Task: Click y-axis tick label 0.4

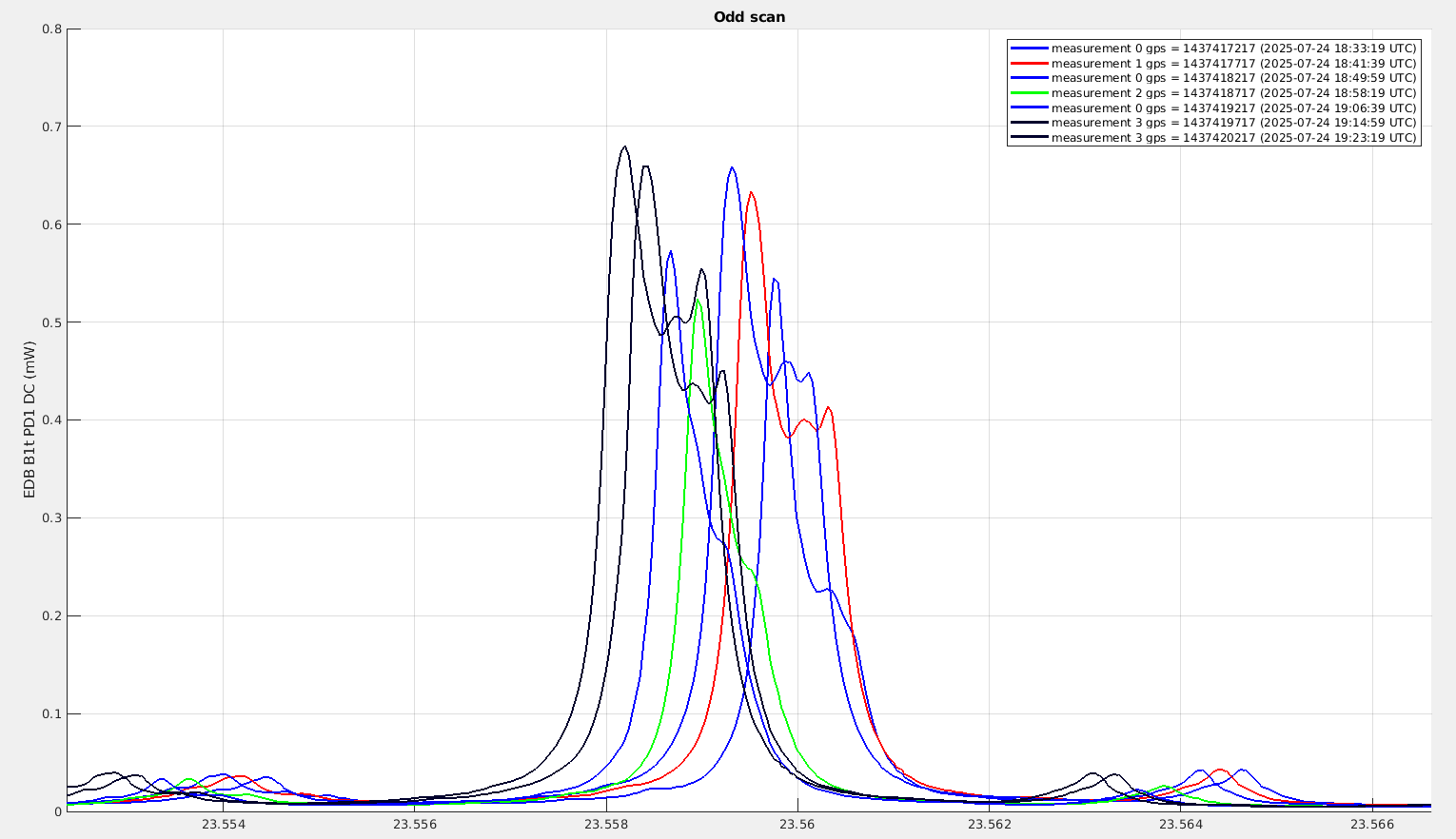Action: [x=52, y=420]
